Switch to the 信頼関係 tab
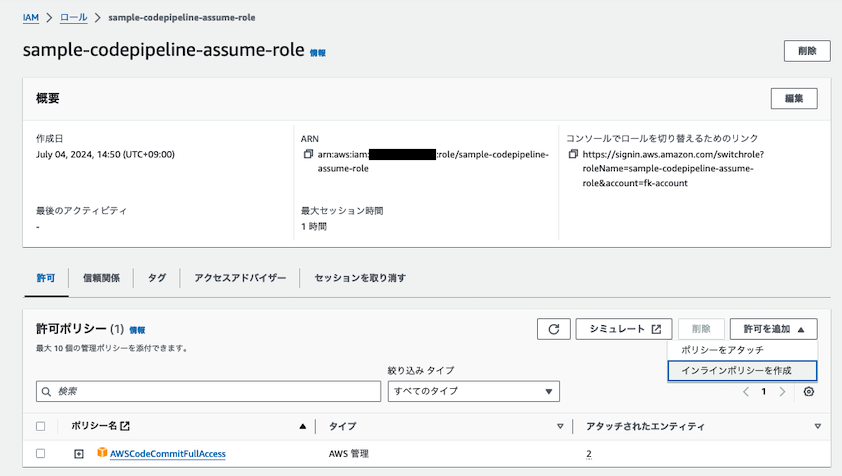The image size is (842, 476). (101, 277)
